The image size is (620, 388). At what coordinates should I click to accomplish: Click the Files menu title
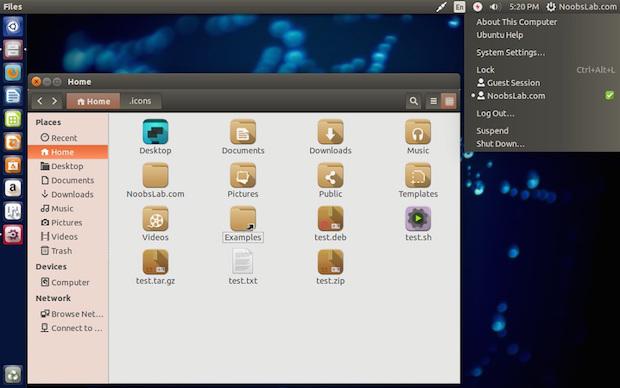pyautogui.click(x=13, y=7)
